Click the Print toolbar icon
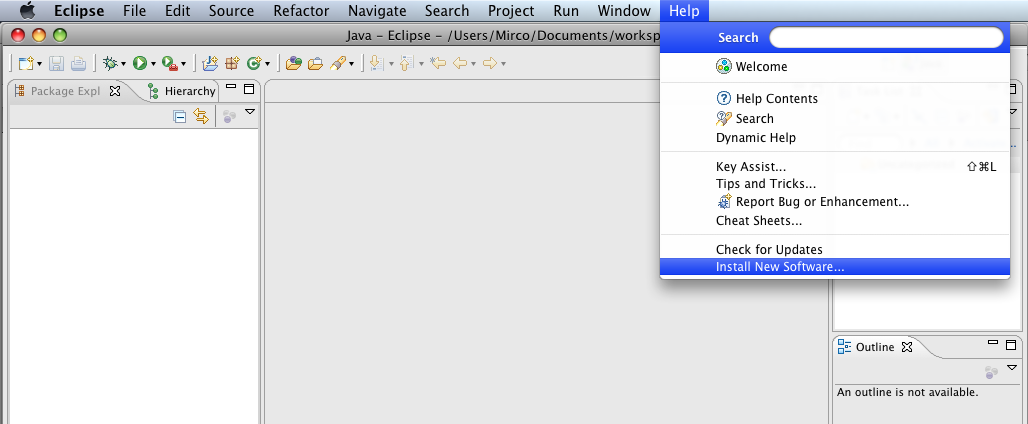This screenshot has height=424, width=1028. (x=78, y=64)
